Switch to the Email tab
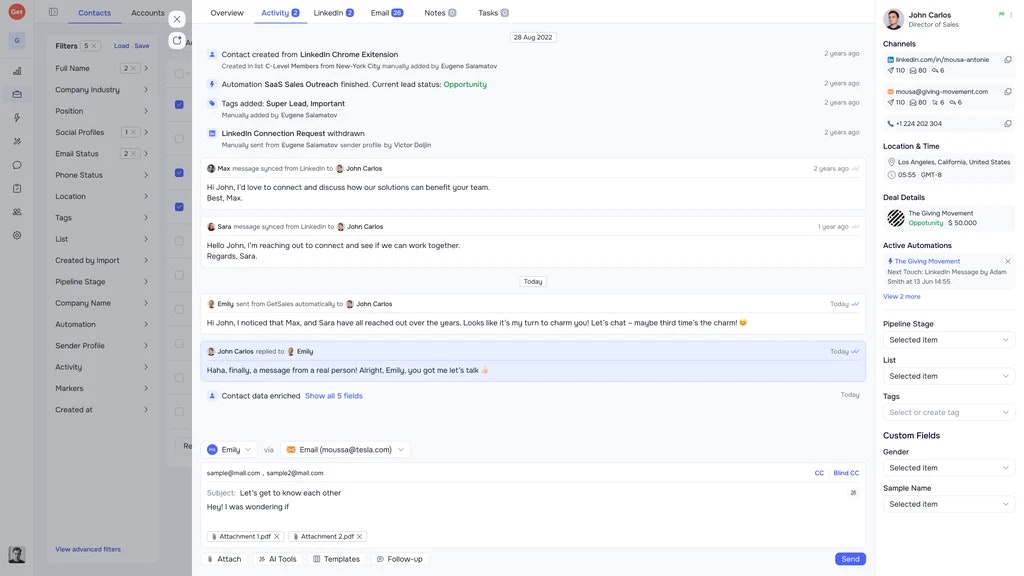The height and width of the screenshot is (576, 1024). coord(387,12)
